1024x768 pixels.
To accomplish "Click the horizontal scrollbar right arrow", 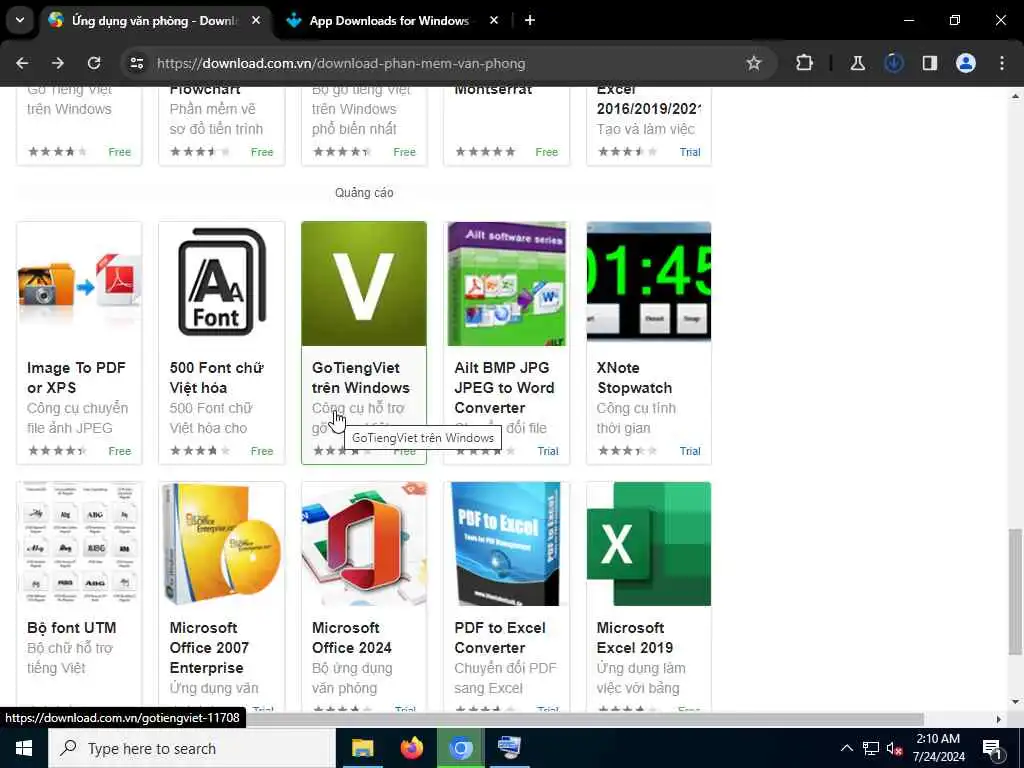I will (999, 719).
